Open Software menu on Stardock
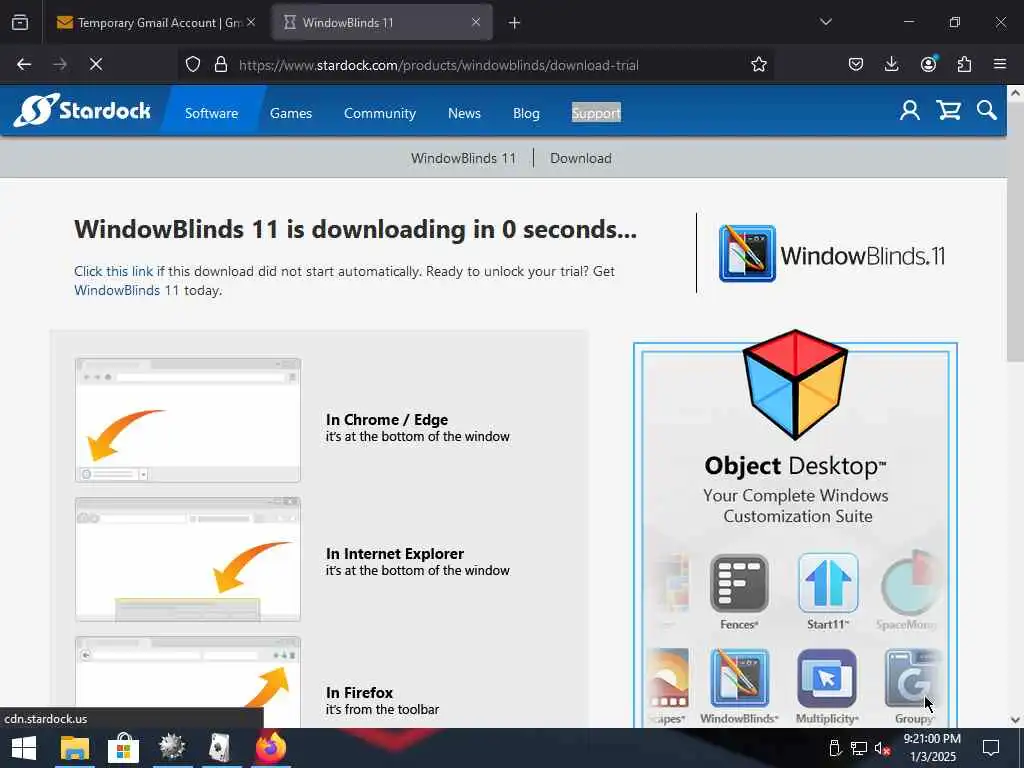The image size is (1024, 768). tap(212, 113)
